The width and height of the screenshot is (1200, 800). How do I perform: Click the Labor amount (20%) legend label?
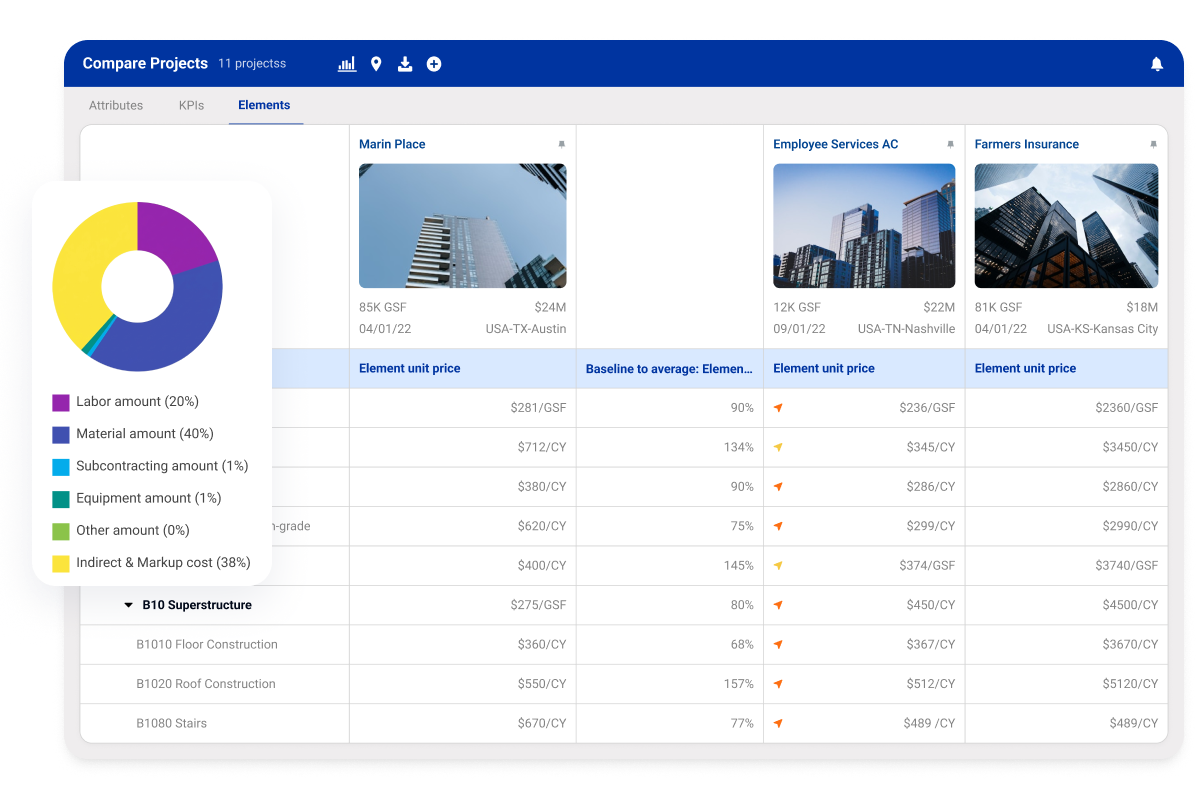[138, 402]
